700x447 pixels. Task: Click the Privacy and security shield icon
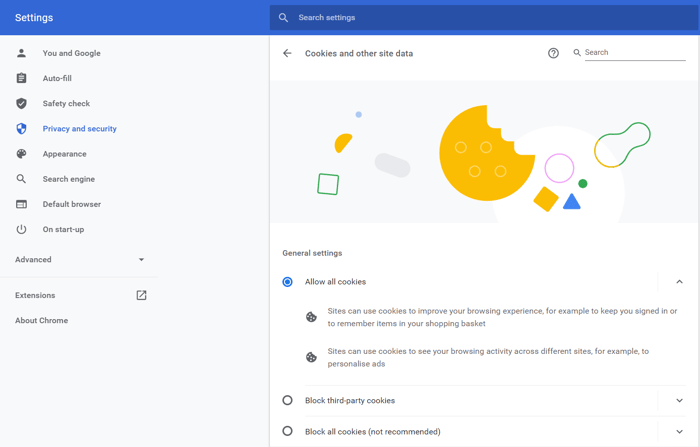tap(21, 129)
